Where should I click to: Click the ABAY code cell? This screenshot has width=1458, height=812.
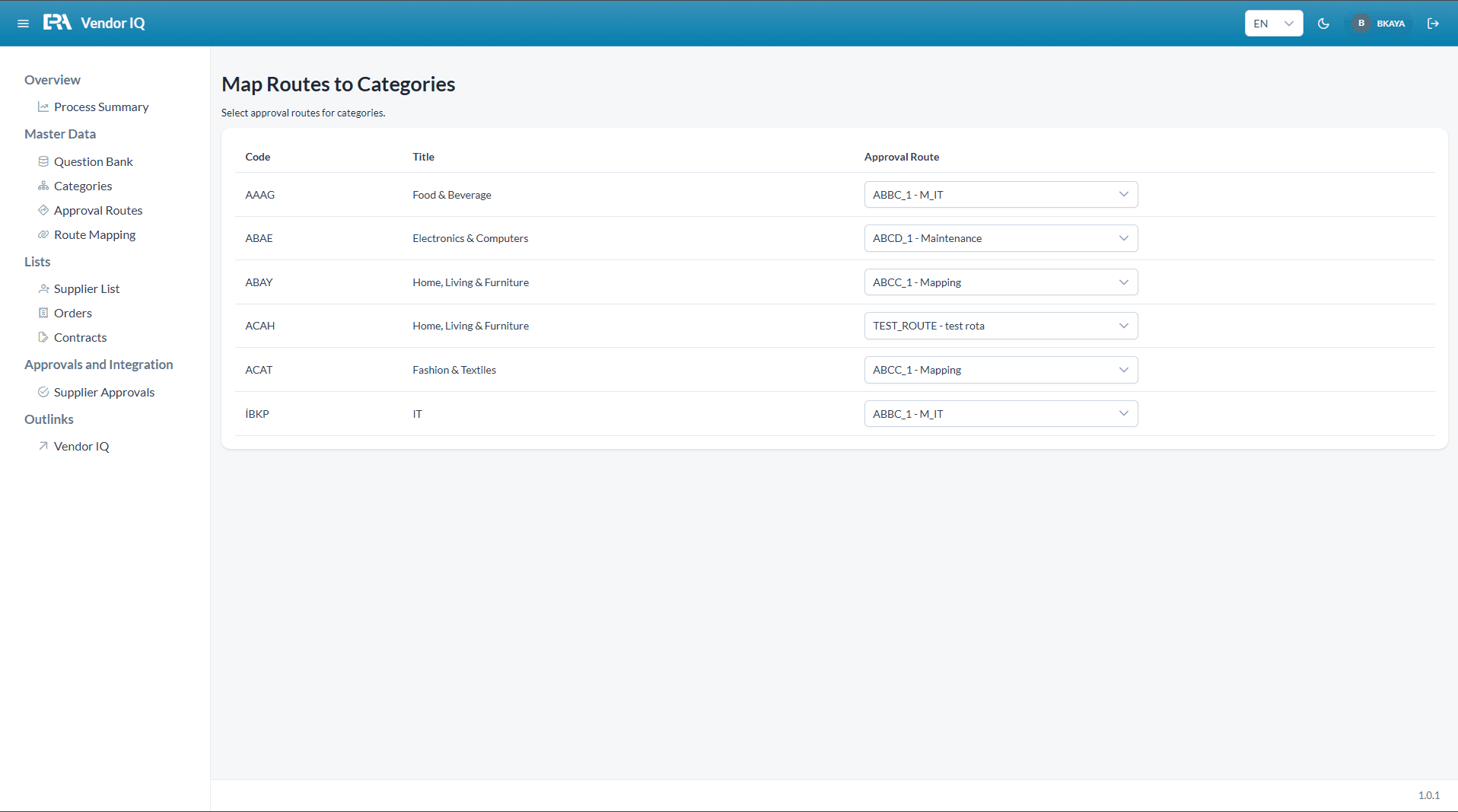click(x=259, y=282)
